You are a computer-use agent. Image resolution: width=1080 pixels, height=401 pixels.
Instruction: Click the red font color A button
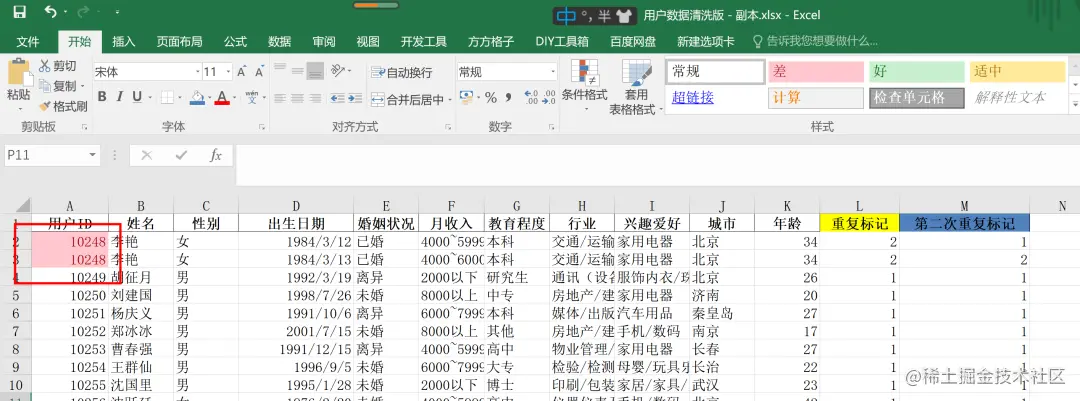(x=222, y=96)
